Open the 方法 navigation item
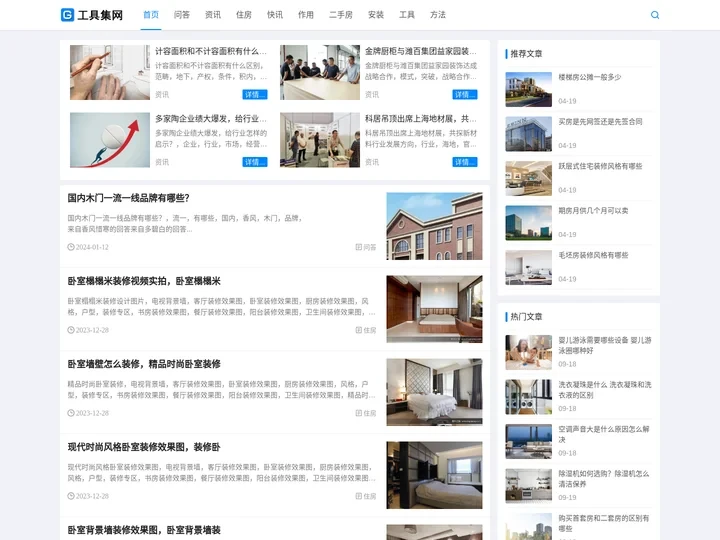 click(x=438, y=15)
